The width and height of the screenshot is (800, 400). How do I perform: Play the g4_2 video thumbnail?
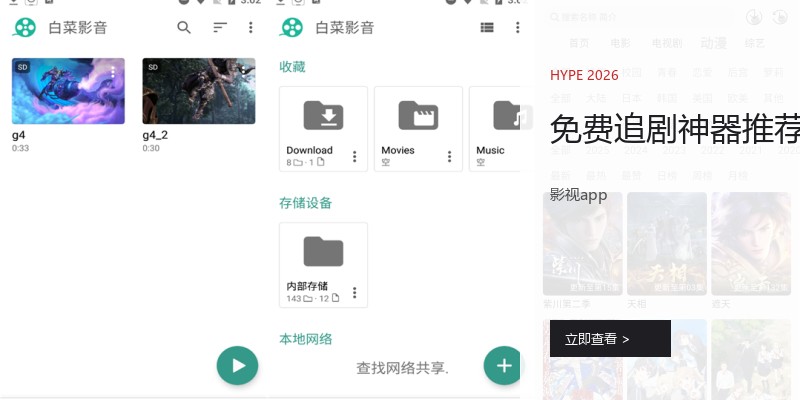[x=199, y=91]
